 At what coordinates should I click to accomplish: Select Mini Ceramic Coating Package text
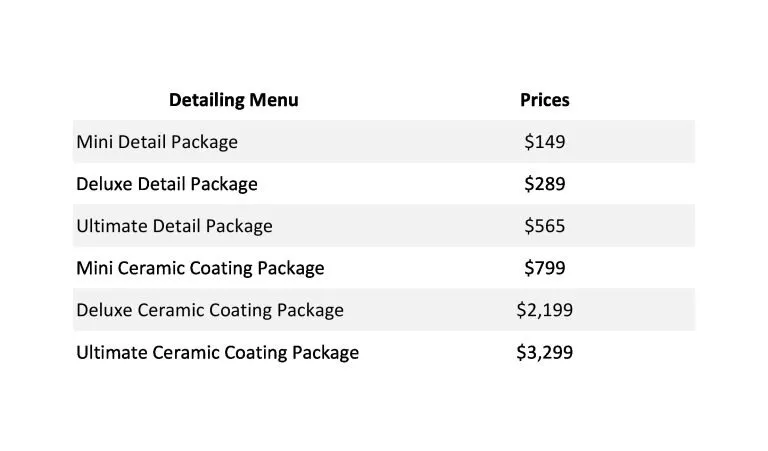(200, 268)
